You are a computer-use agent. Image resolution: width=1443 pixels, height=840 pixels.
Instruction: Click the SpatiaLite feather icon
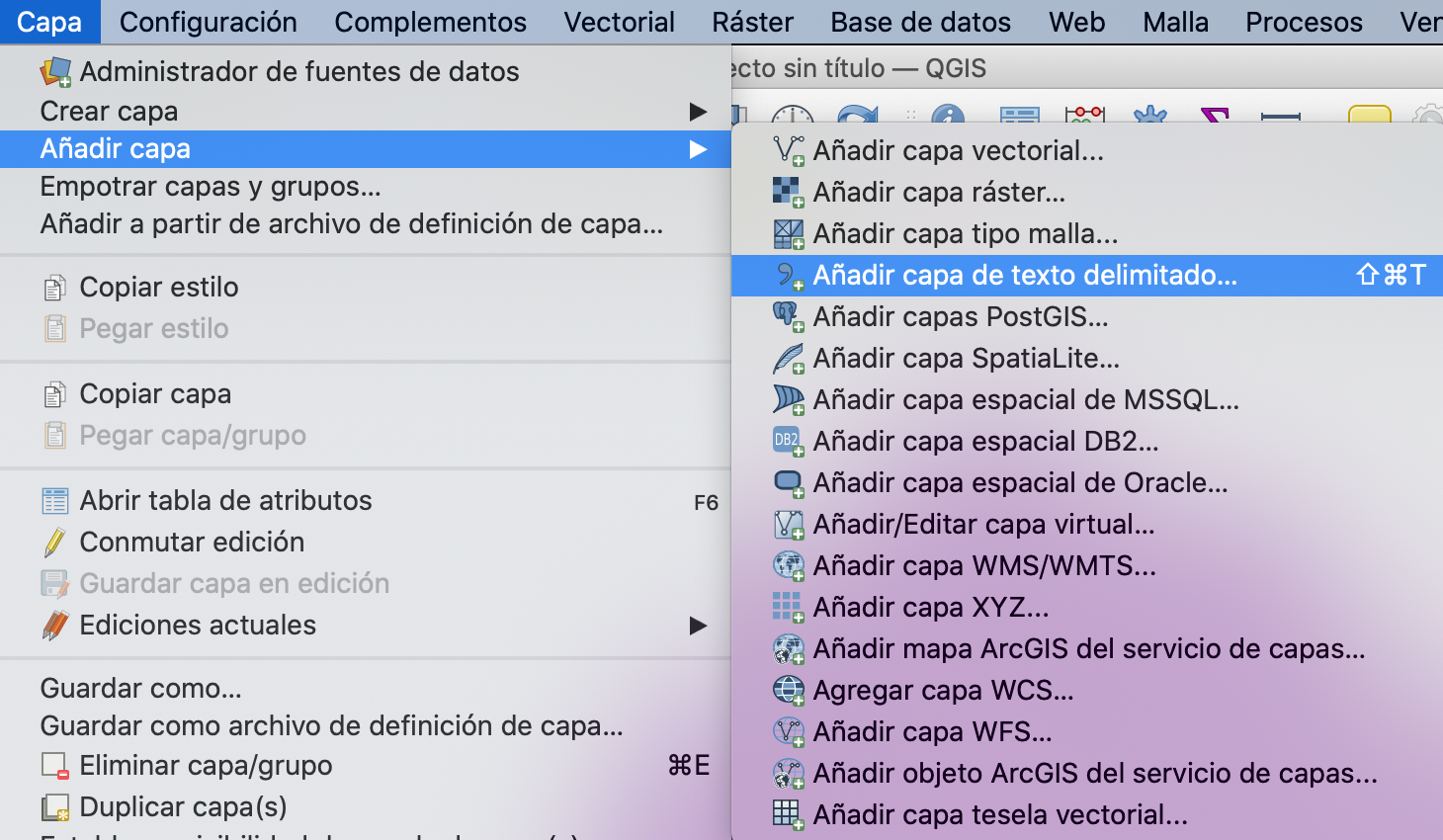[x=788, y=358]
